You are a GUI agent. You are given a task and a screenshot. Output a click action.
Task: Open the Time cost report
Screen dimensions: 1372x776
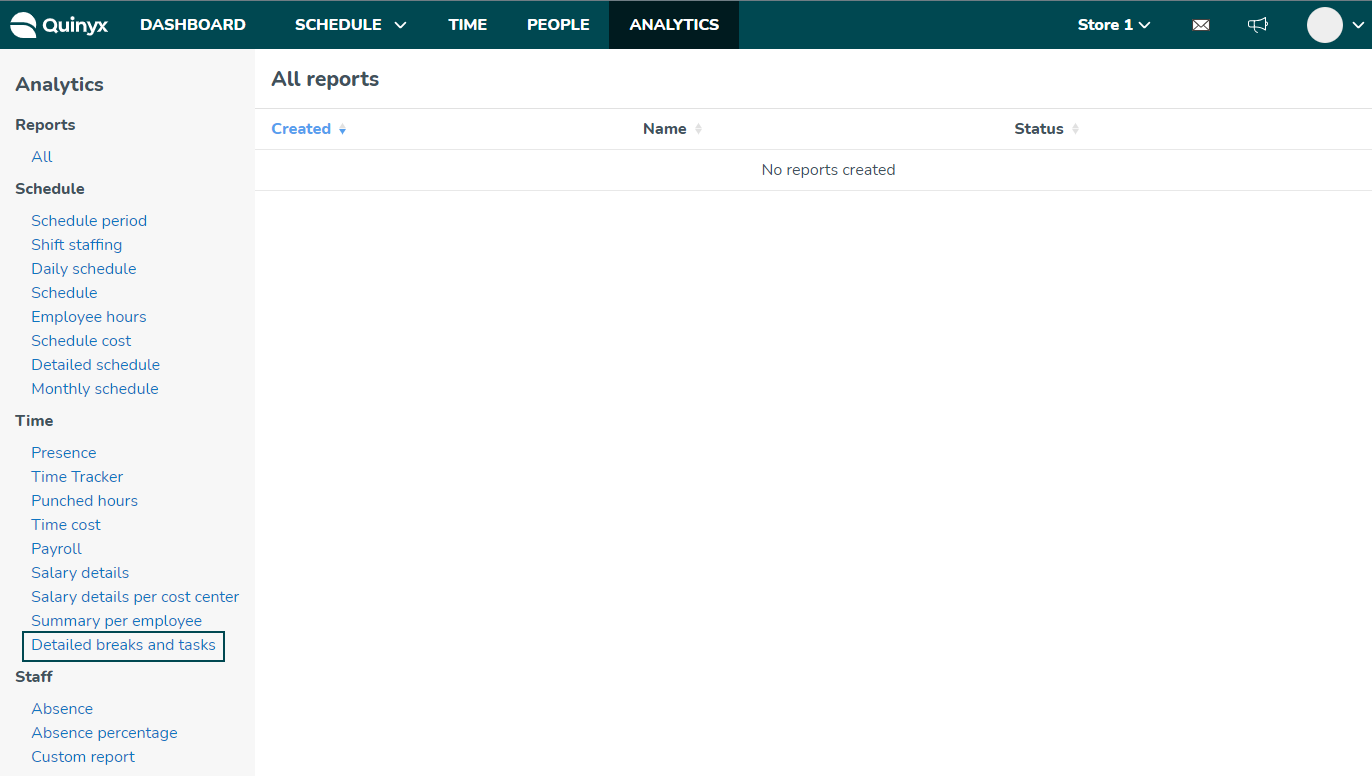click(66, 525)
